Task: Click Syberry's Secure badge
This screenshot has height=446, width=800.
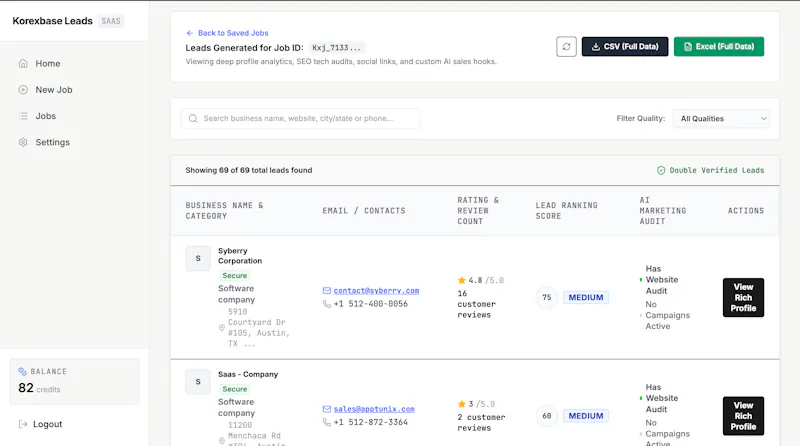Action: pos(235,276)
